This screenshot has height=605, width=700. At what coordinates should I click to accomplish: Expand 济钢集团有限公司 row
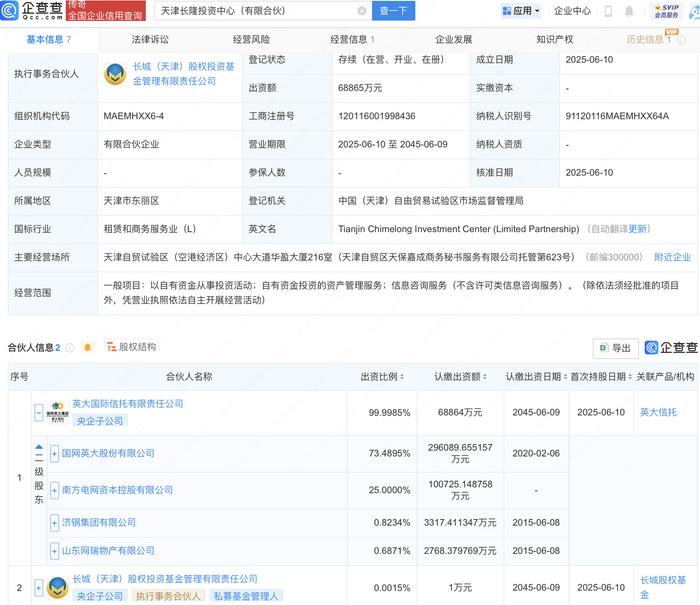(54, 523)
